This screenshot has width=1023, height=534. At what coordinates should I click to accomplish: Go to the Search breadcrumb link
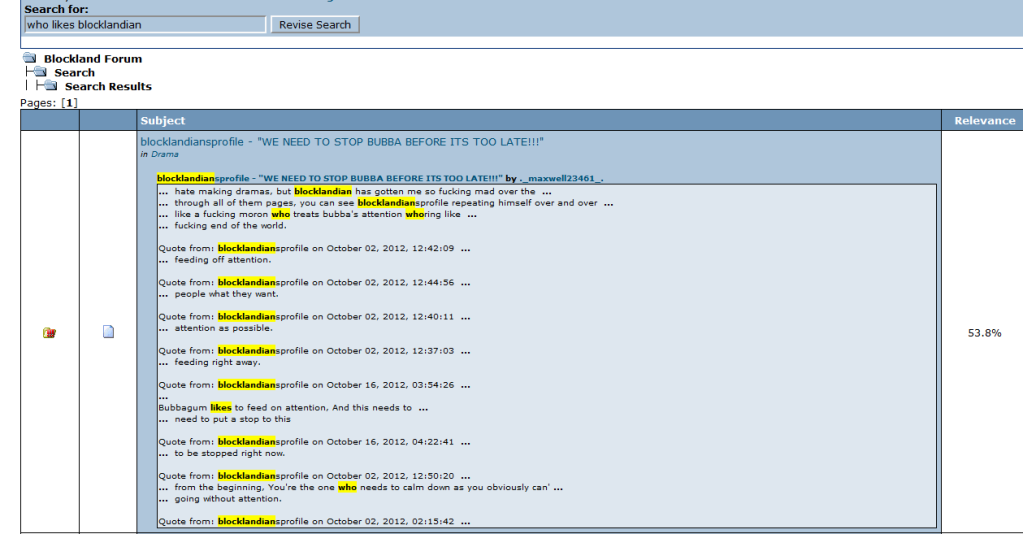click(x=74, y=72)
